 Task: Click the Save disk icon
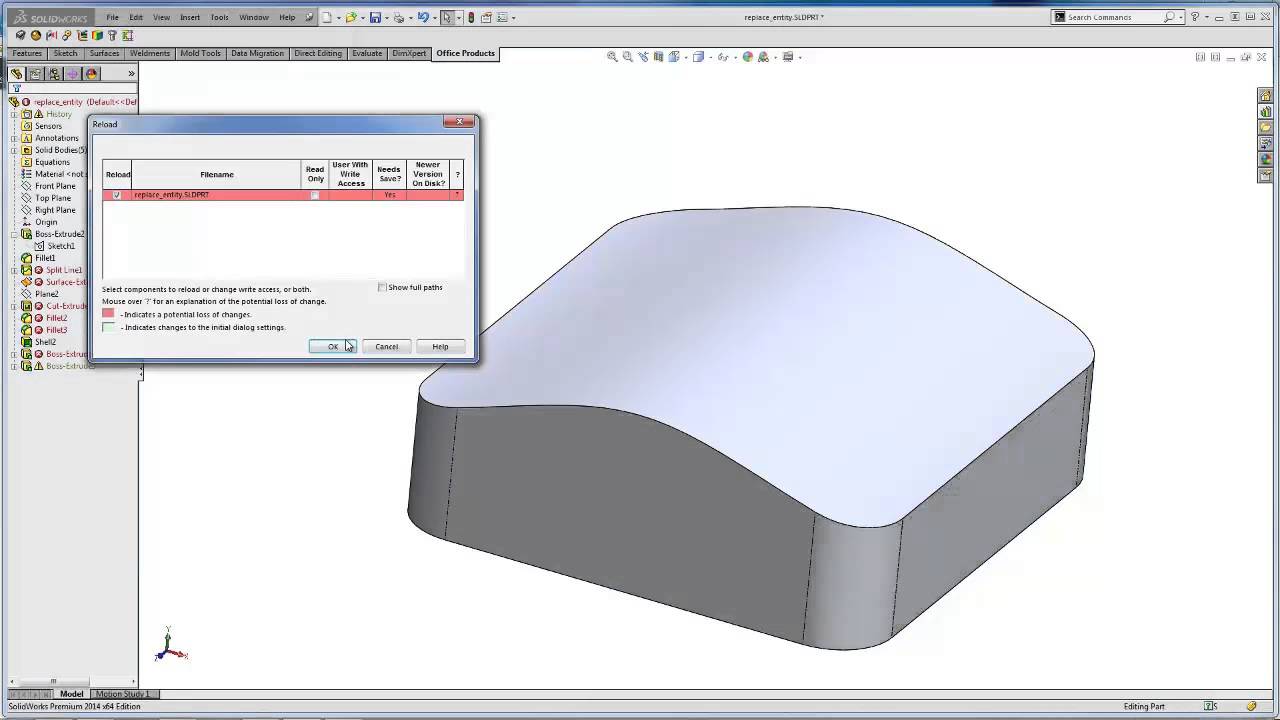click(x=375, y=17)
